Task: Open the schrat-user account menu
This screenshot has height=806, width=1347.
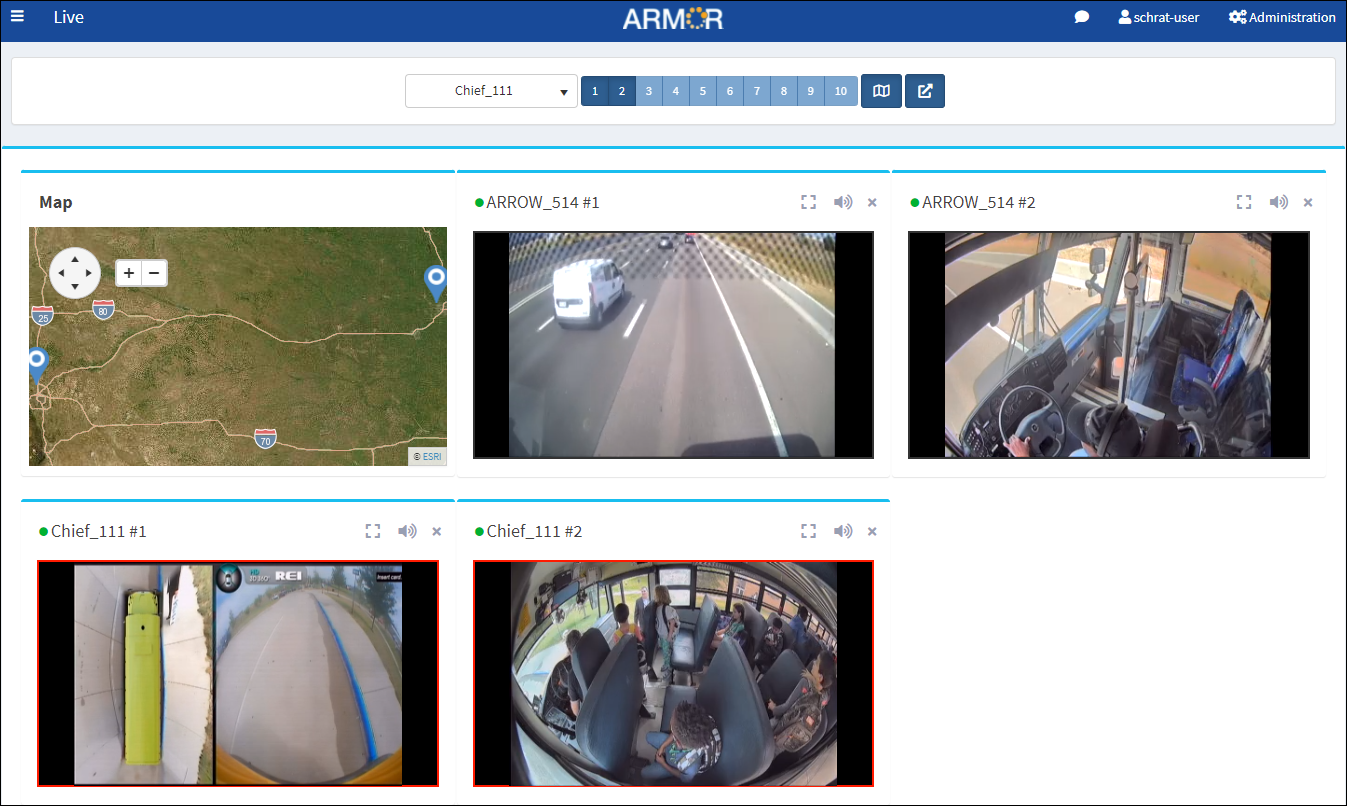Action: [1158, 17]
